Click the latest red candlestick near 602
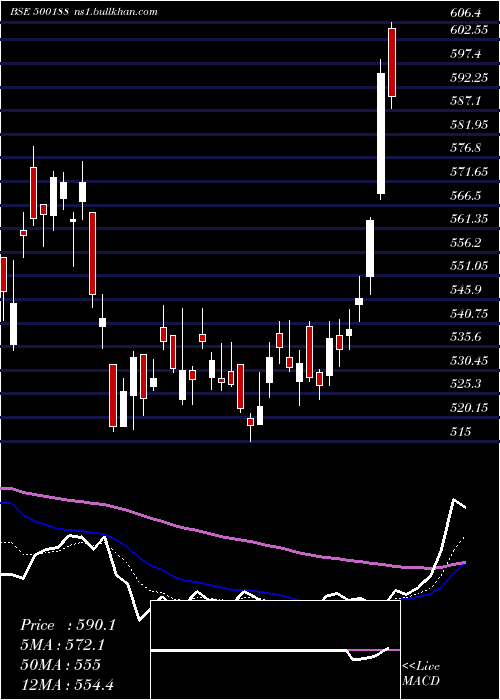The image size is (500, 700). [x=392, y=62]
